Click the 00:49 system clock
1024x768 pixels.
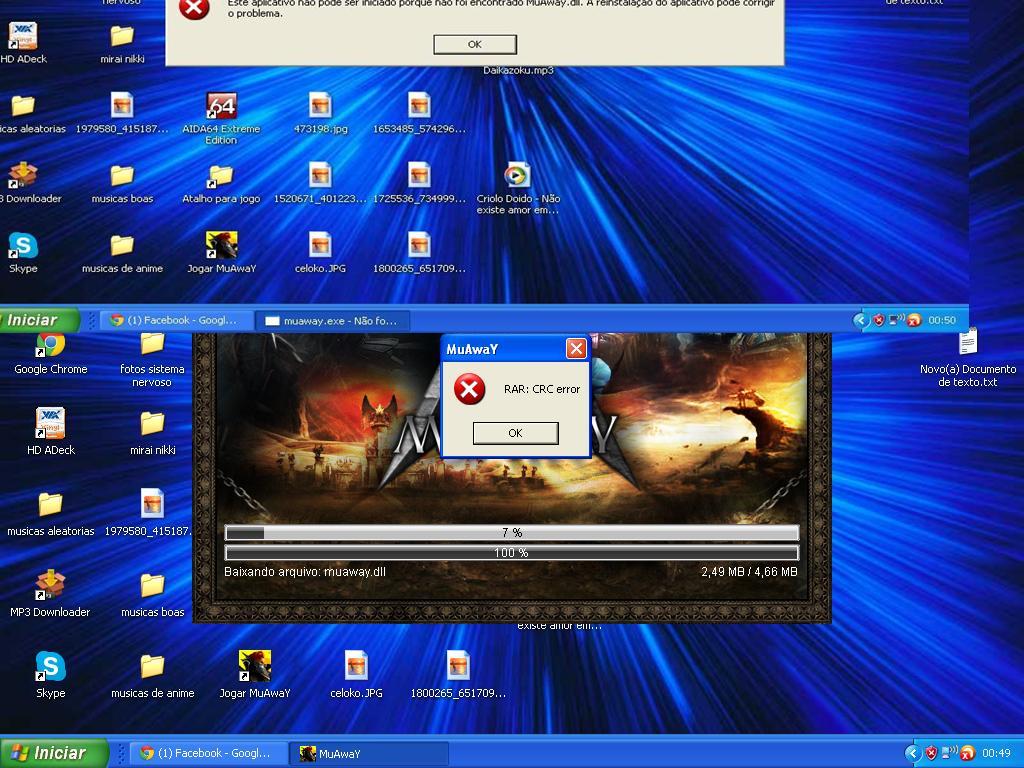[996, 753]
